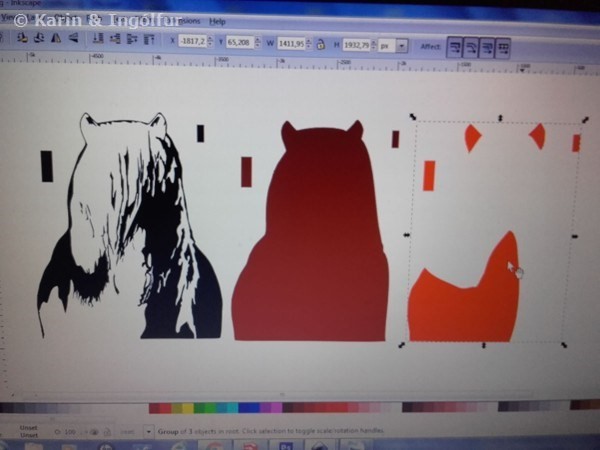
Task: Click the Fill 'Unset' indicator
Action: pos(28,427)
